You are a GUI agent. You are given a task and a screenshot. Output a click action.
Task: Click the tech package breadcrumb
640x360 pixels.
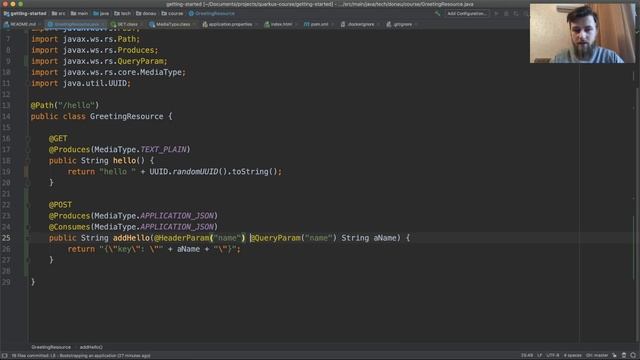click(122, 13)
